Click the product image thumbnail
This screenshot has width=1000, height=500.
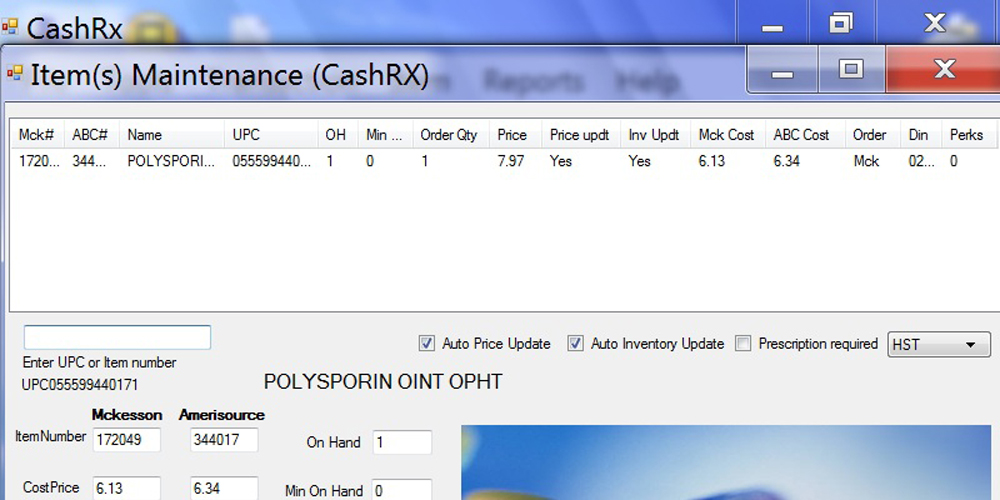726,462
